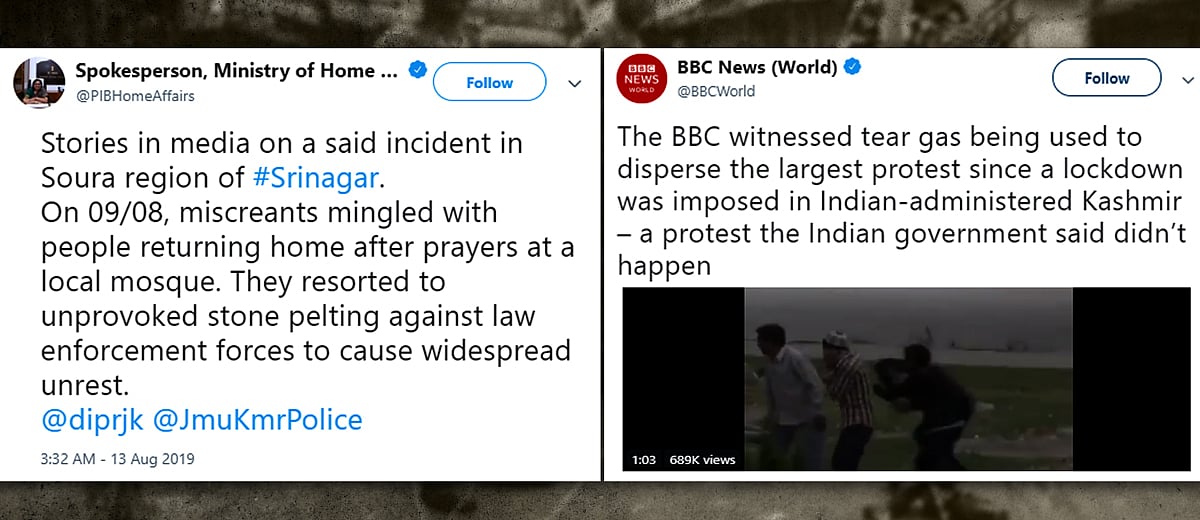Open the @BBCWorld handle
1200x520 pixels.
[716, 91]
